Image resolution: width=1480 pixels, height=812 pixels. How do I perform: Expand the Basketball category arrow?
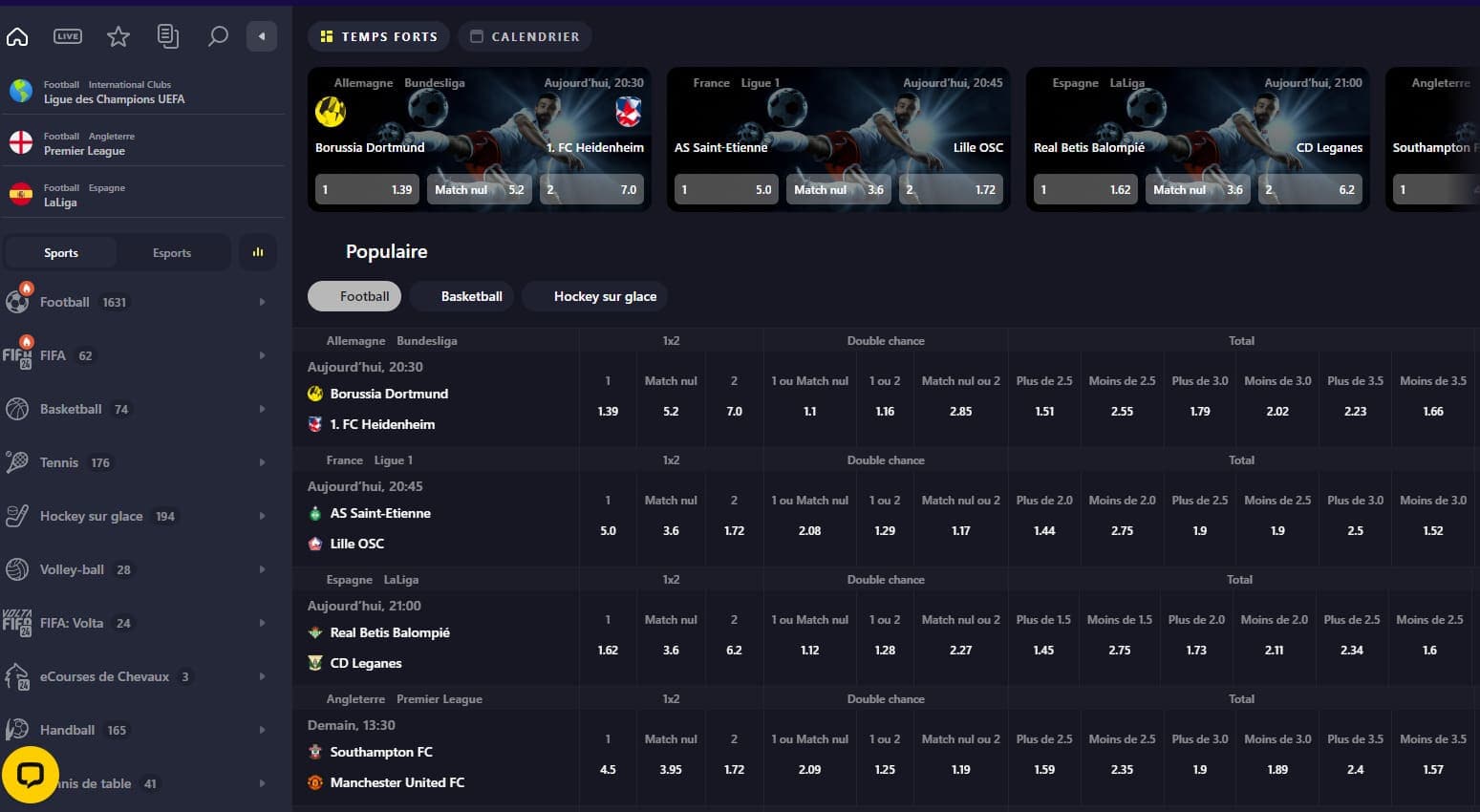coord(263,409)
